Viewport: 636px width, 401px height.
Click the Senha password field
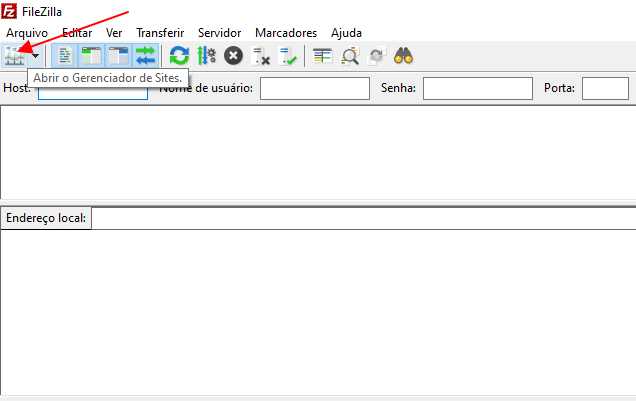click(478, 88)
